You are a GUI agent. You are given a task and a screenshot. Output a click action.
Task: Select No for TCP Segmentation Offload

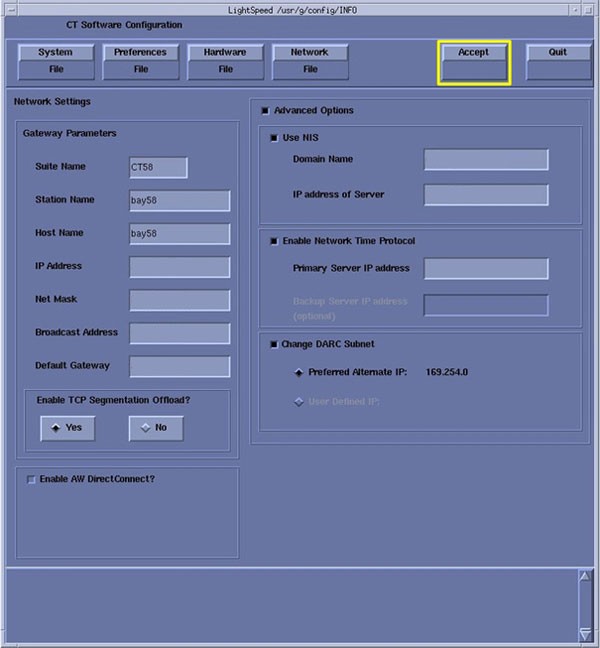pyautogui.click(x=155, y=427)
